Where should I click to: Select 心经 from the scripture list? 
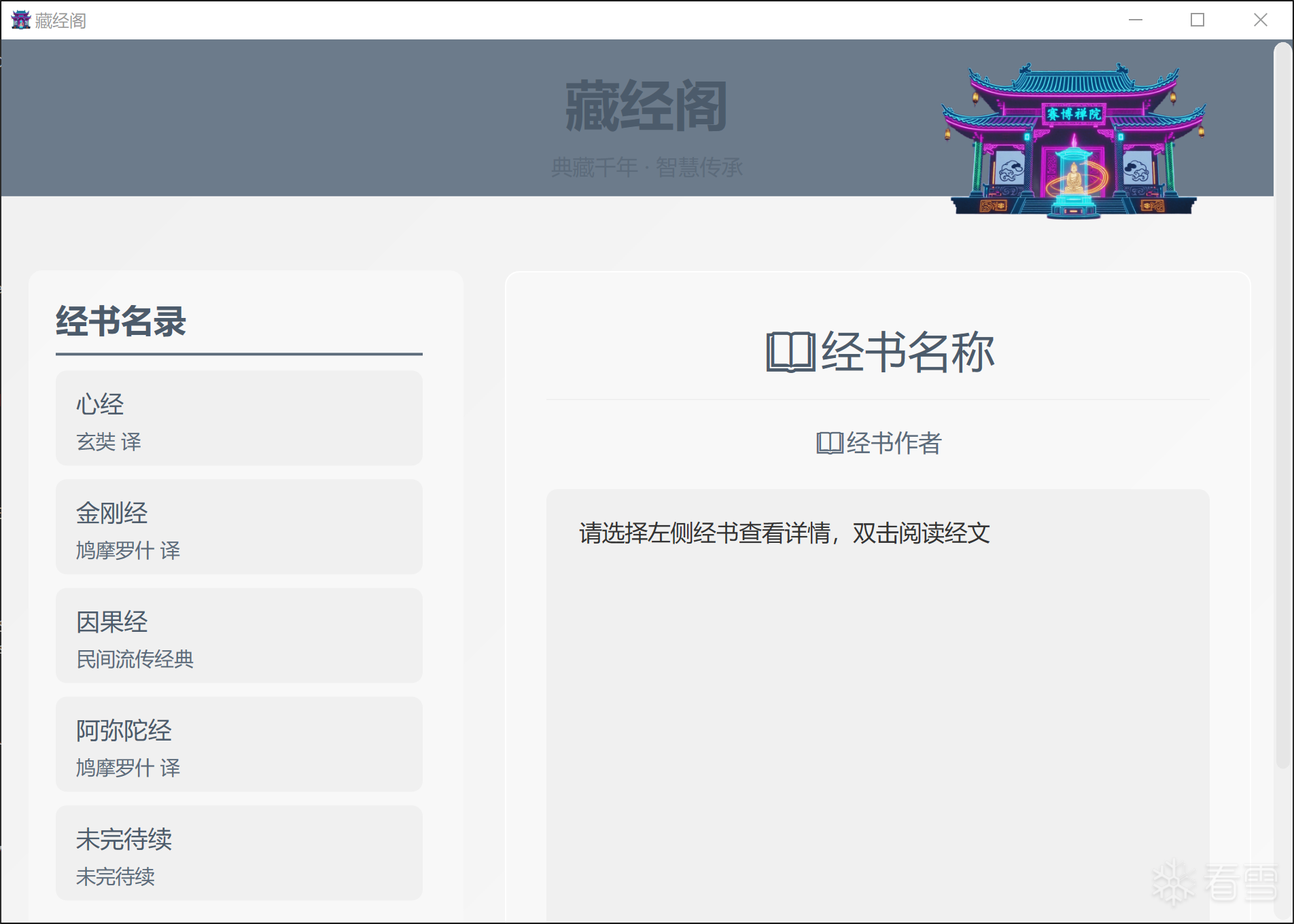239,418
